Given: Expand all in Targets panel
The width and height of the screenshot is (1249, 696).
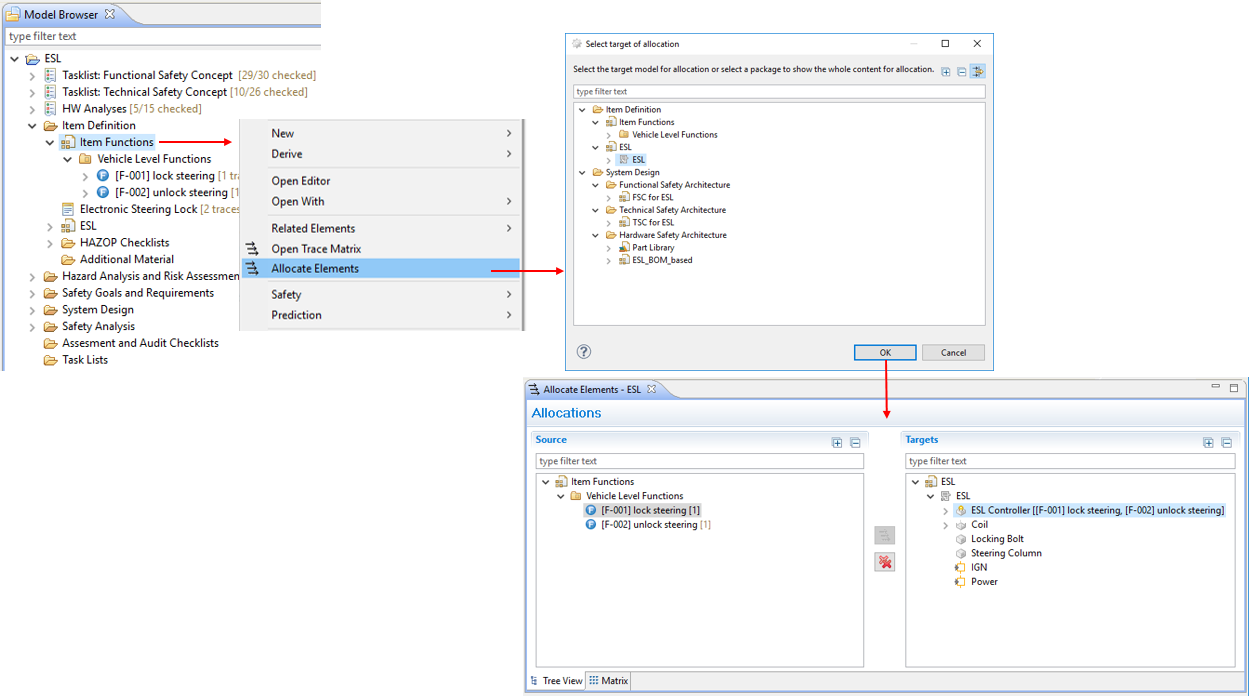Looking at the screenshot, I should click(1208, 442).
